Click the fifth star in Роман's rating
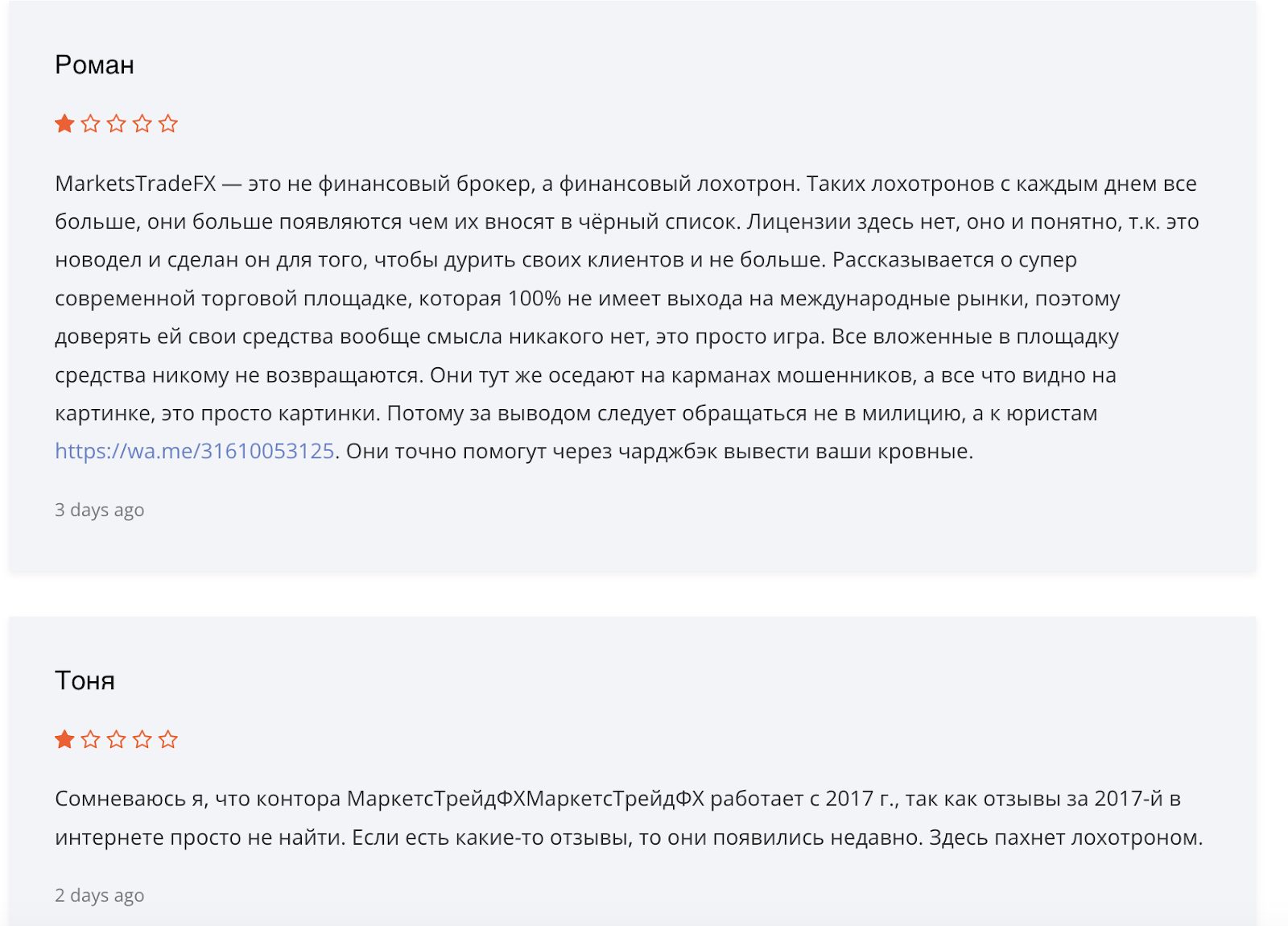This screenshot has width=1288, height=926. (168, 123)
